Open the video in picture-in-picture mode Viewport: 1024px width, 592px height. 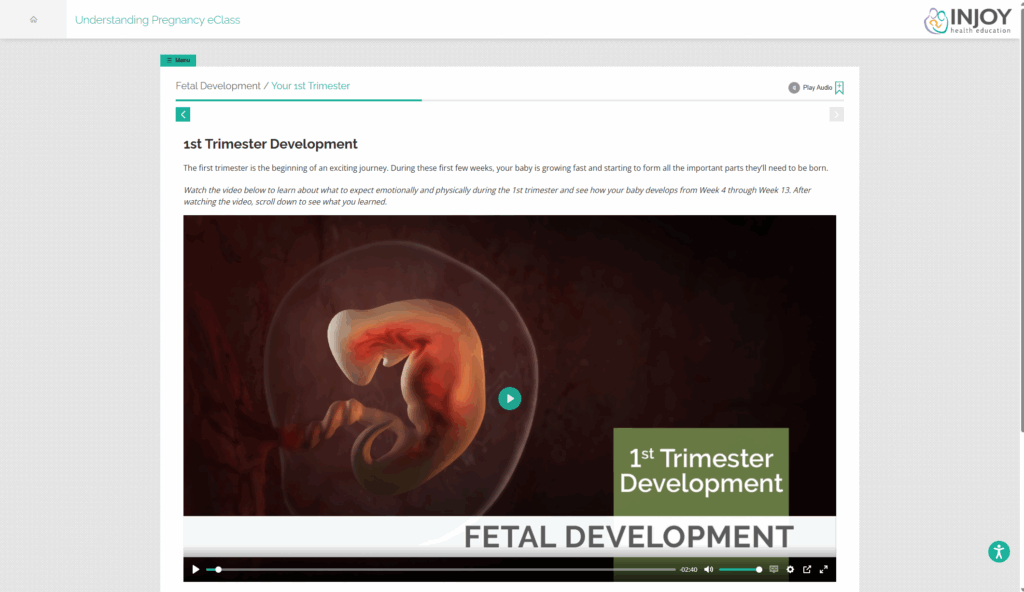[x=807, y=569]
